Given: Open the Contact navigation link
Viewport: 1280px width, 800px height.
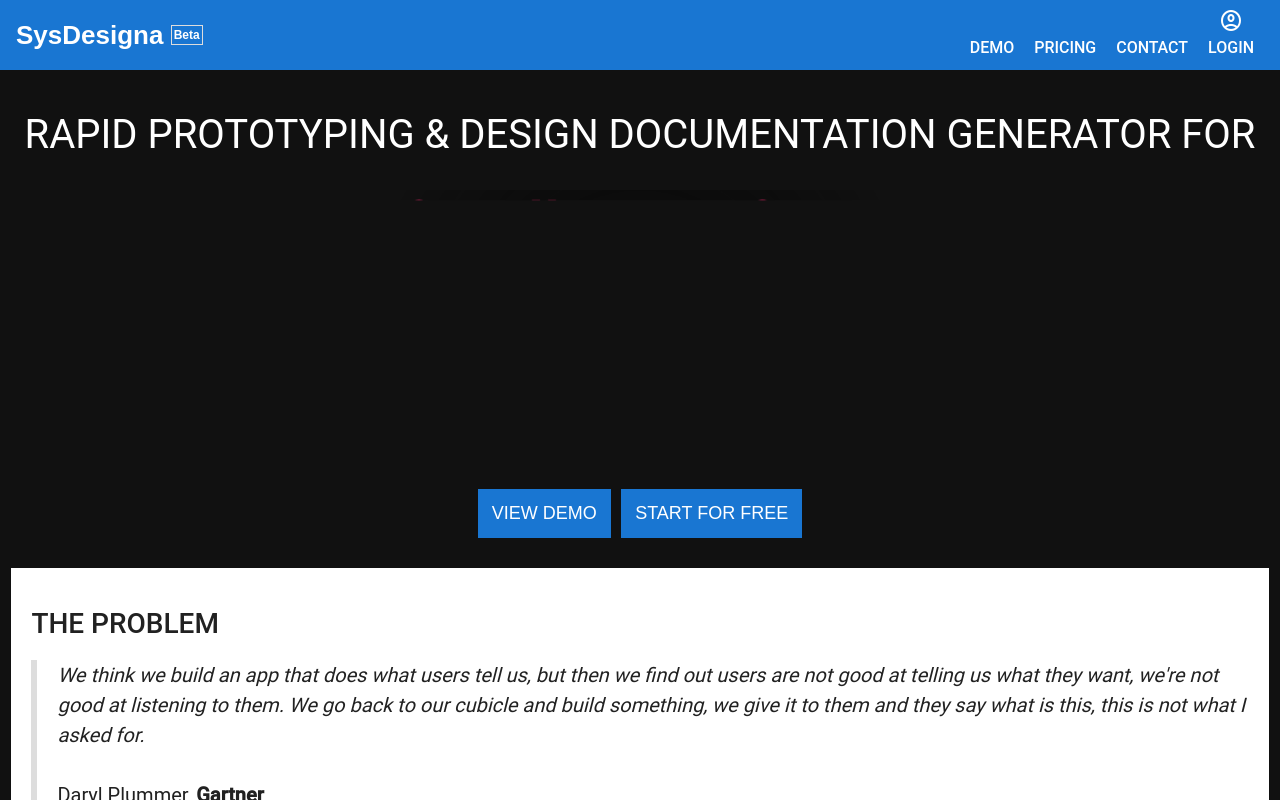Looking at the screenshot, I should (x=1151, y=47).
